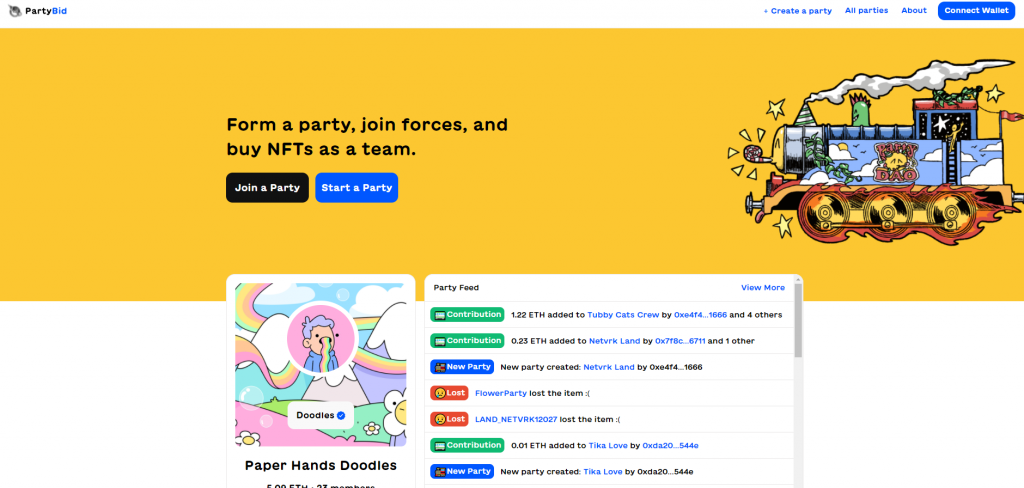This screenshot has width=1024, height=488.
Task: Open Create a party link
Action: pyautogui.click(x=797, y=11)
